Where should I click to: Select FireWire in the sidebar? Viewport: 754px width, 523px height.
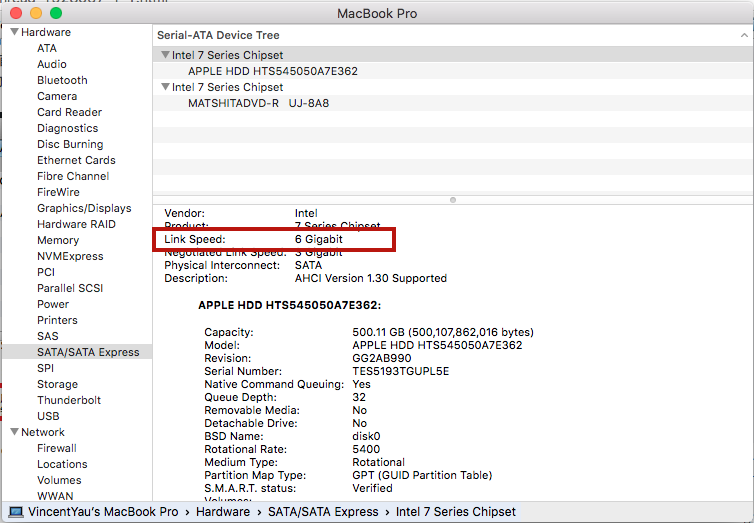coord(59,192)
